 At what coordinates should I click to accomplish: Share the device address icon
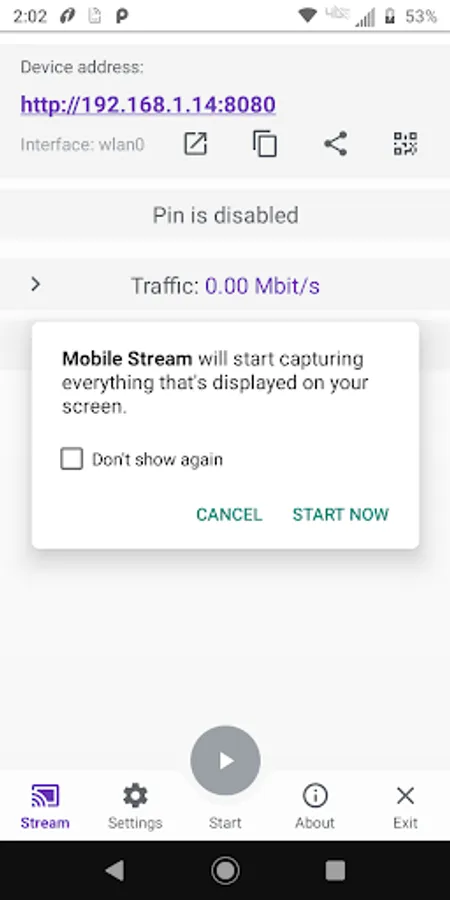(335, 143)
